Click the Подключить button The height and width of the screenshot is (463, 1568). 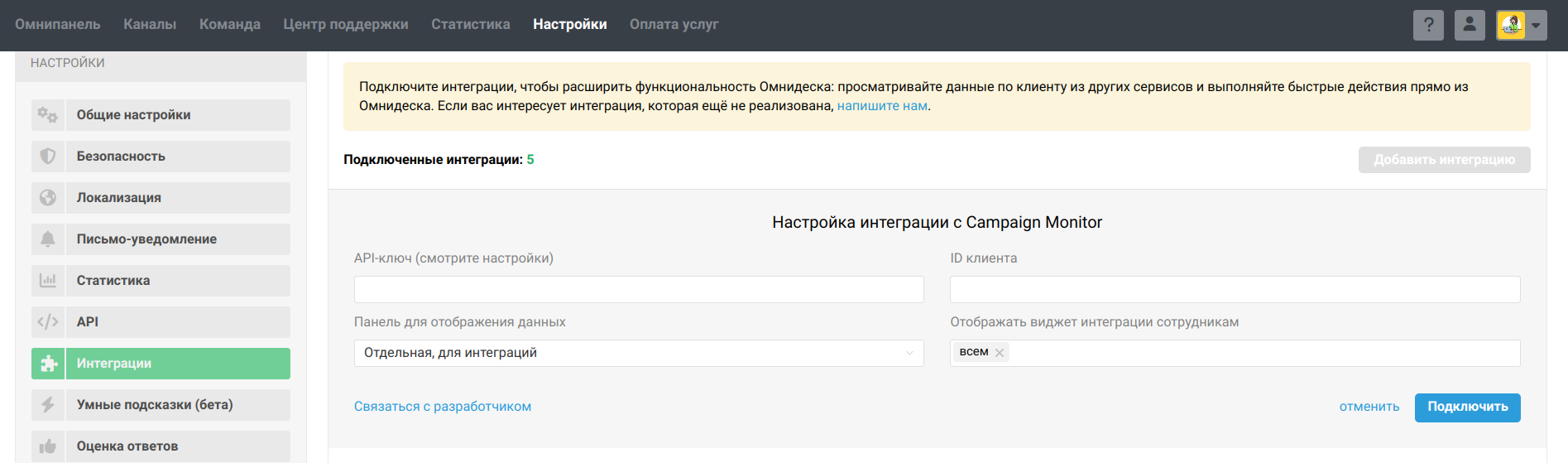tap(1467, 408)
